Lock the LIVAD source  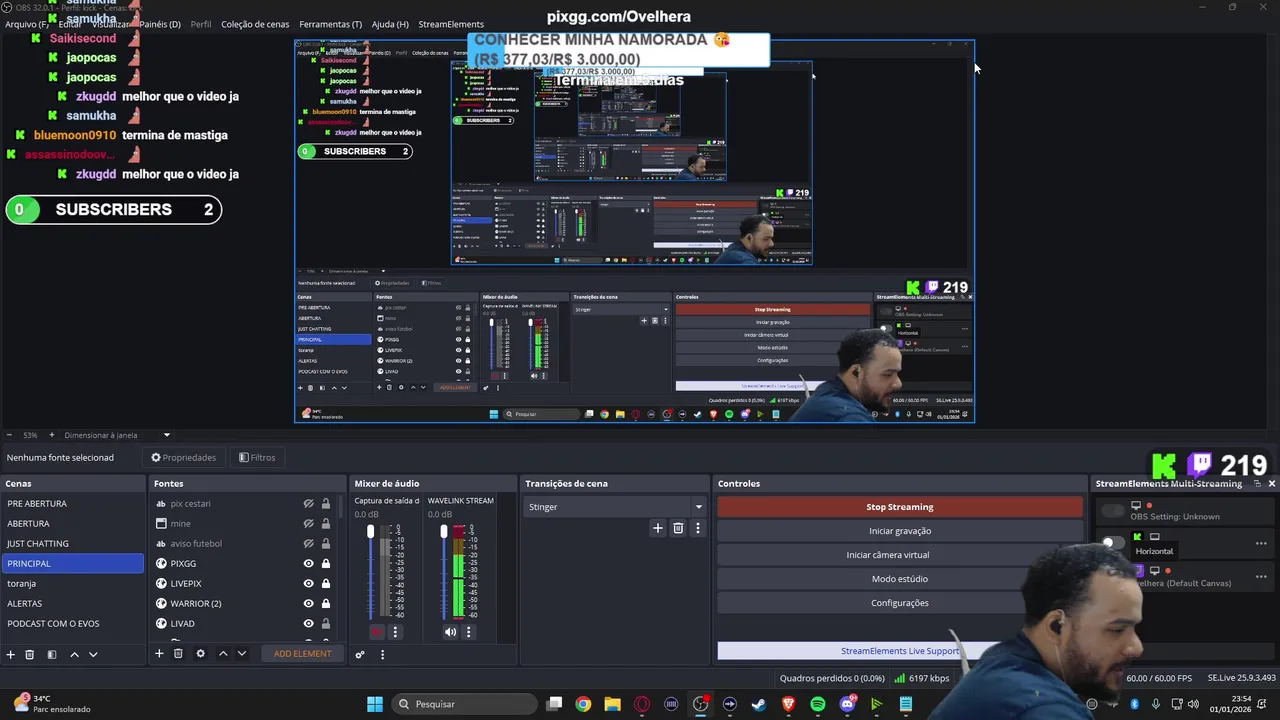point(325,623)
